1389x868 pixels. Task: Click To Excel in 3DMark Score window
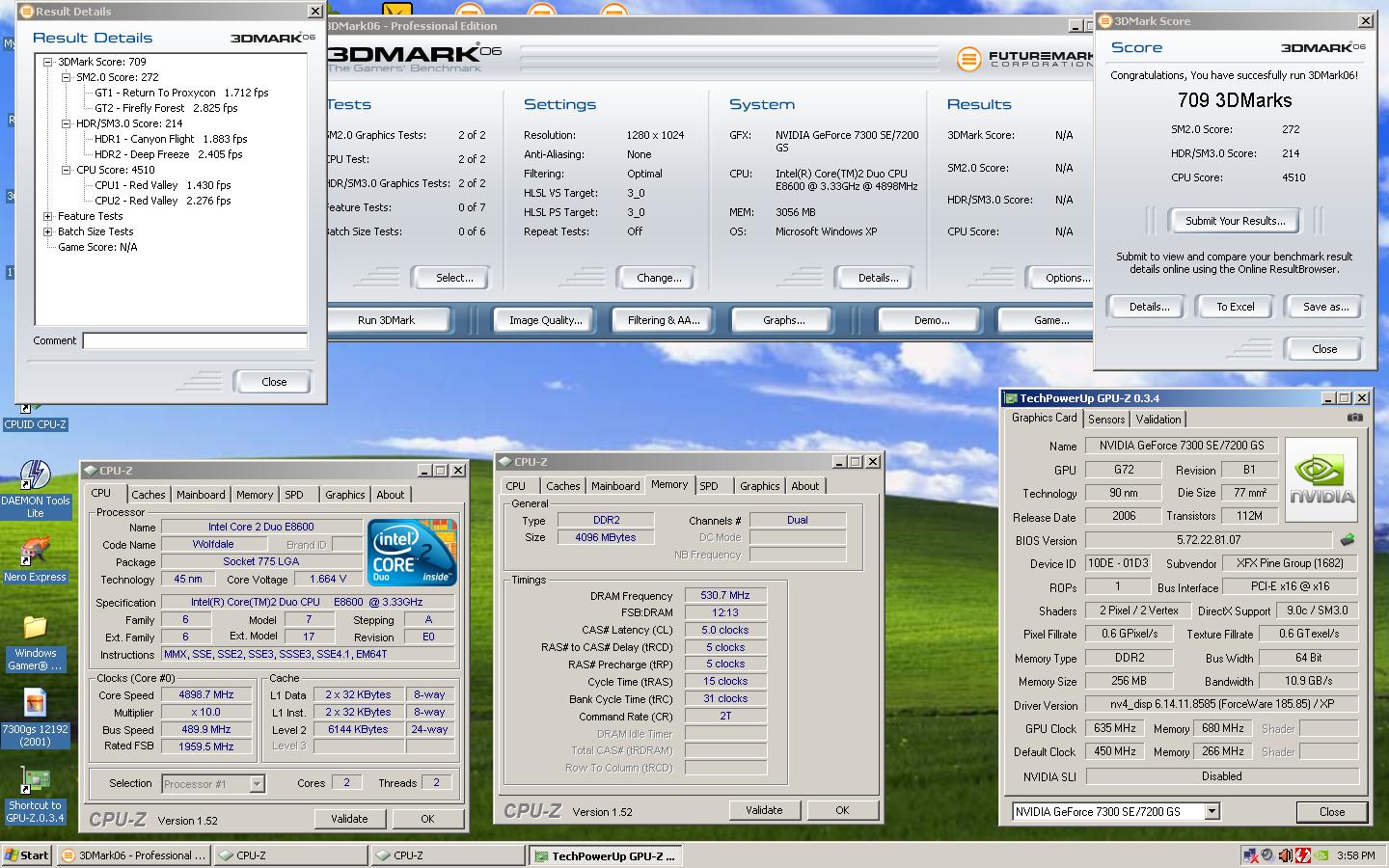coord(1235,307)
